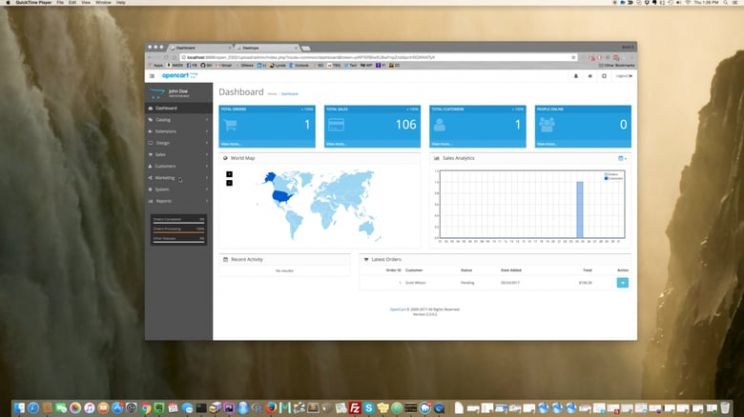Click View more link under Total Orders

tap(231, 144)
